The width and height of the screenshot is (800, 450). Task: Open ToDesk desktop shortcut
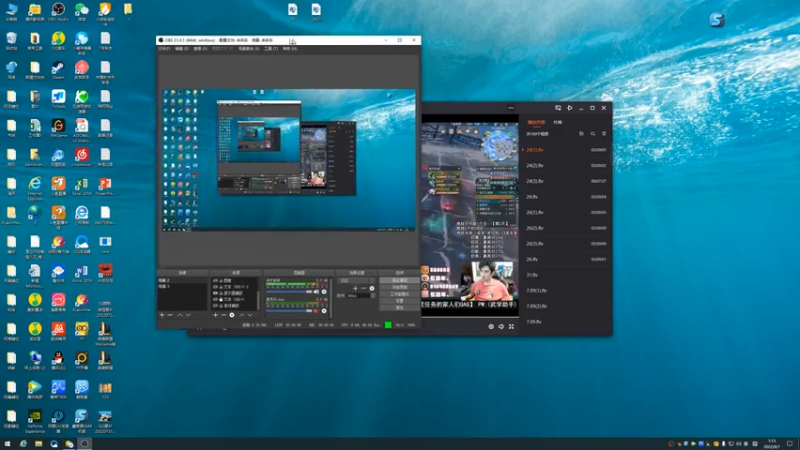tap(58, 99)
